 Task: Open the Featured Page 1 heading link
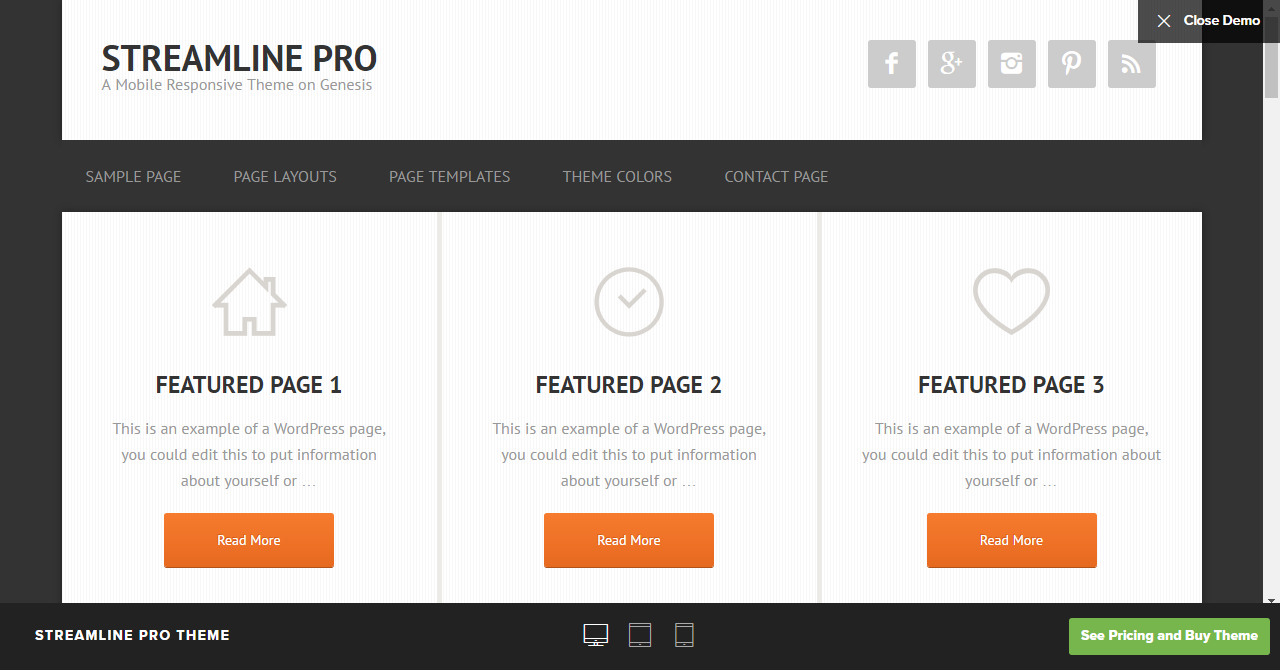pyautogui.click(x=249, y=385)
